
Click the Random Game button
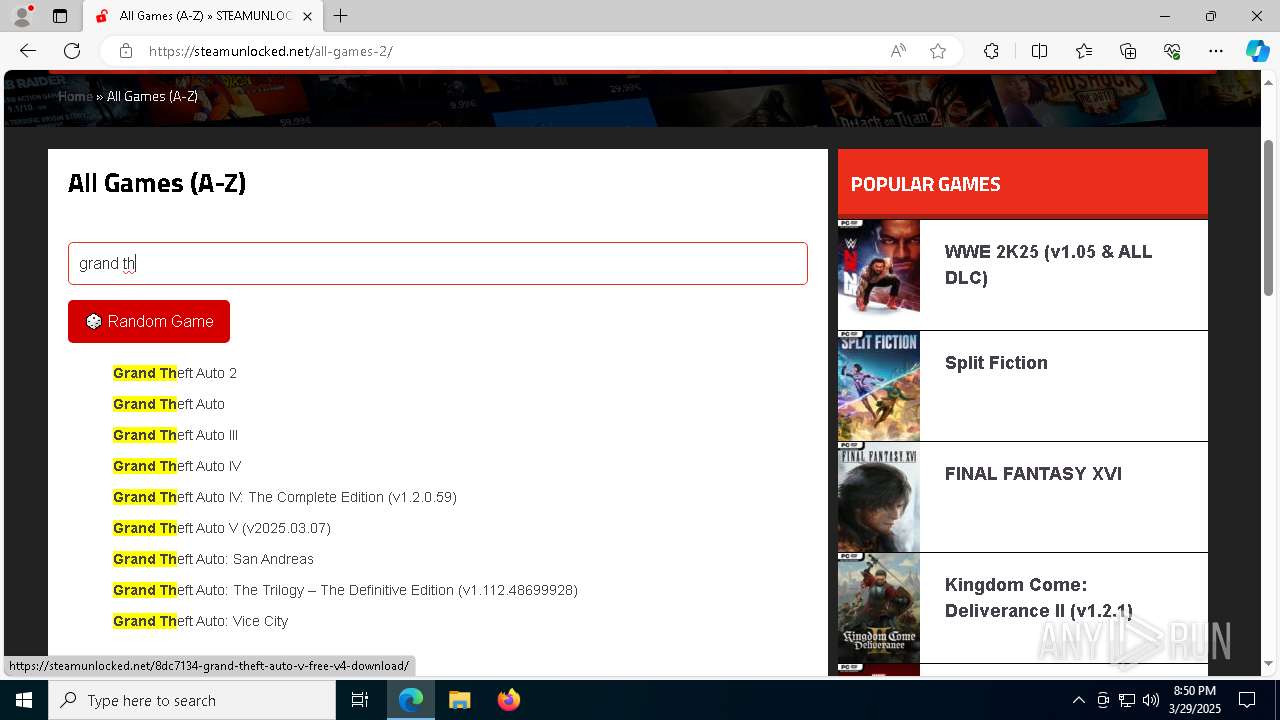tap(149, 321)
